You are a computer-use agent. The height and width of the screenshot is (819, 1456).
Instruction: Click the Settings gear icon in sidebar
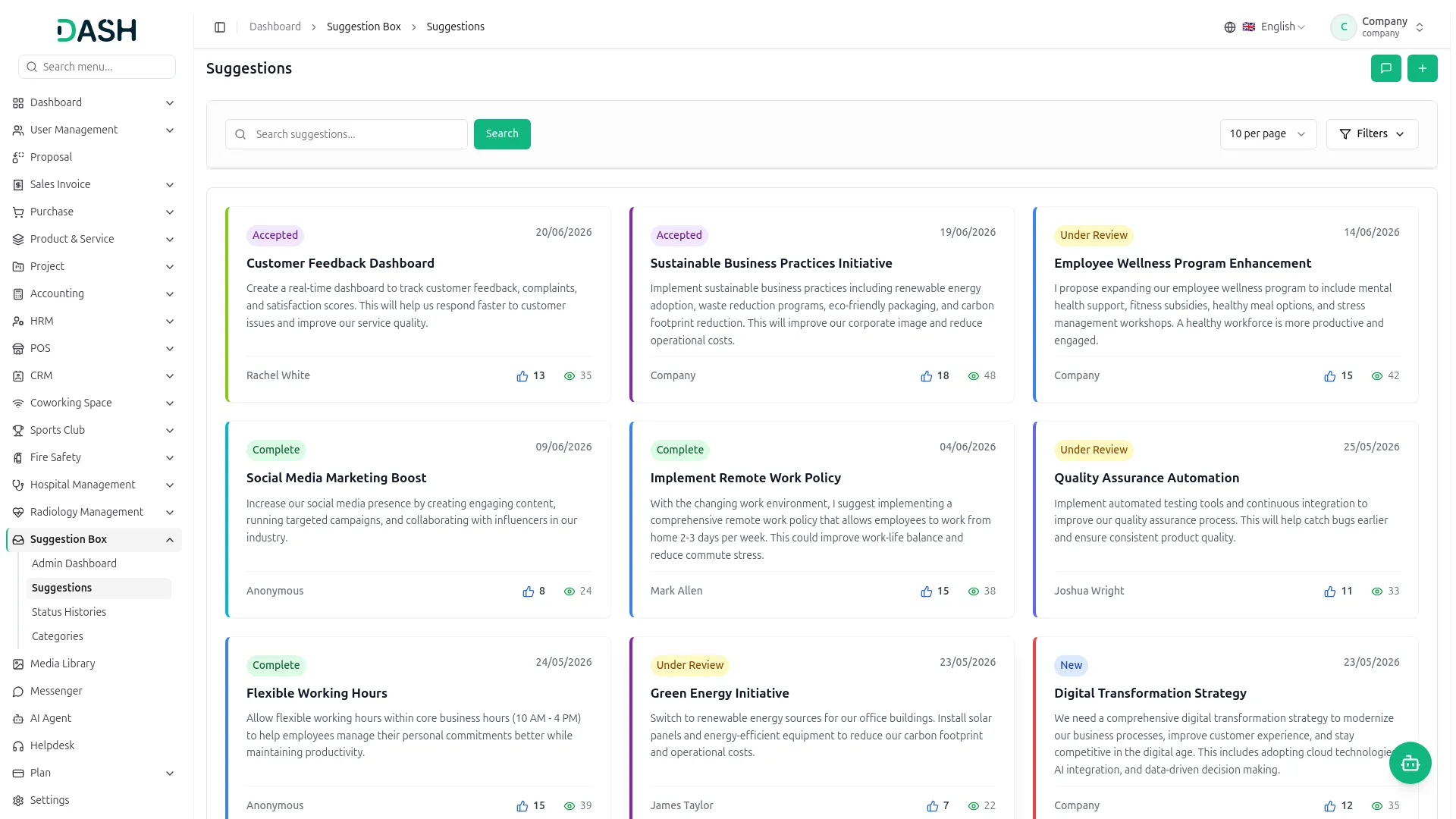pyautogui.click(x=18, y=801)
